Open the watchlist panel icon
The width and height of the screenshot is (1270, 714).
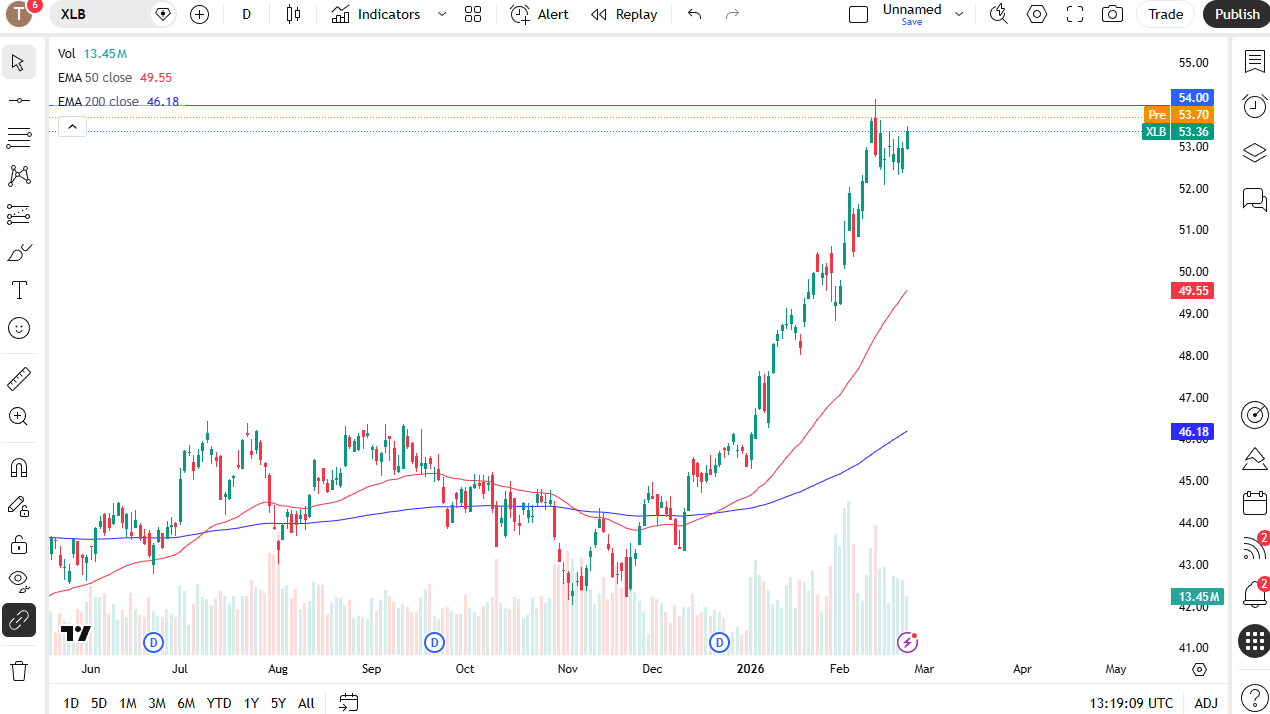[1254, 62]
